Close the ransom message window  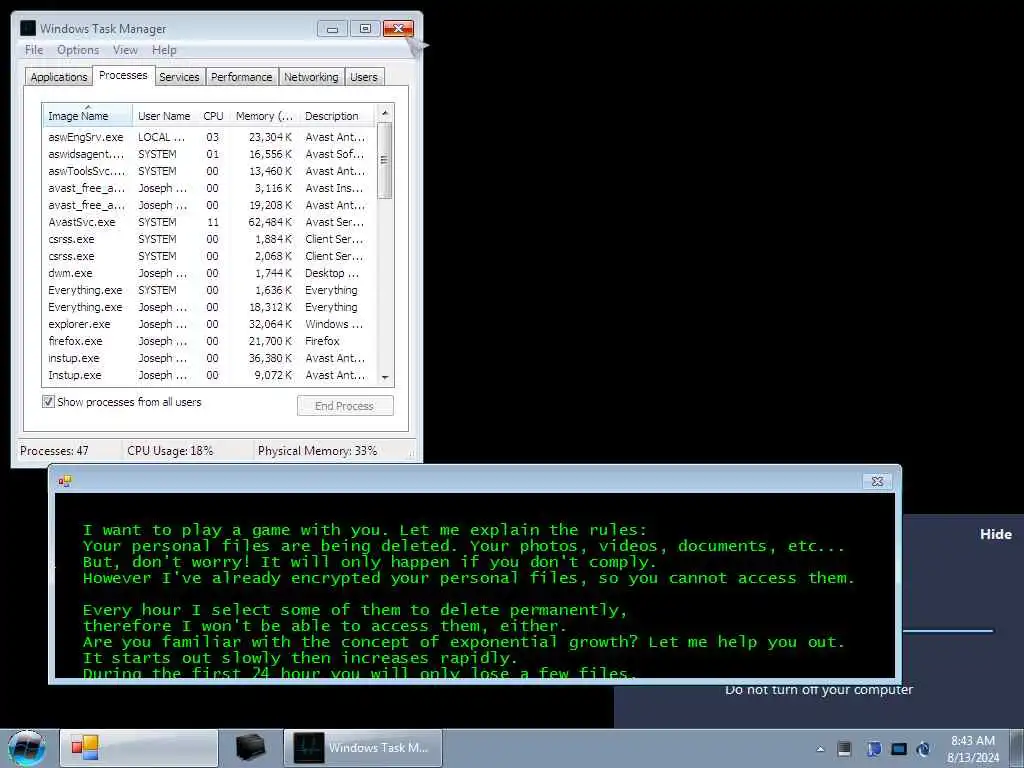coord(877,481)
